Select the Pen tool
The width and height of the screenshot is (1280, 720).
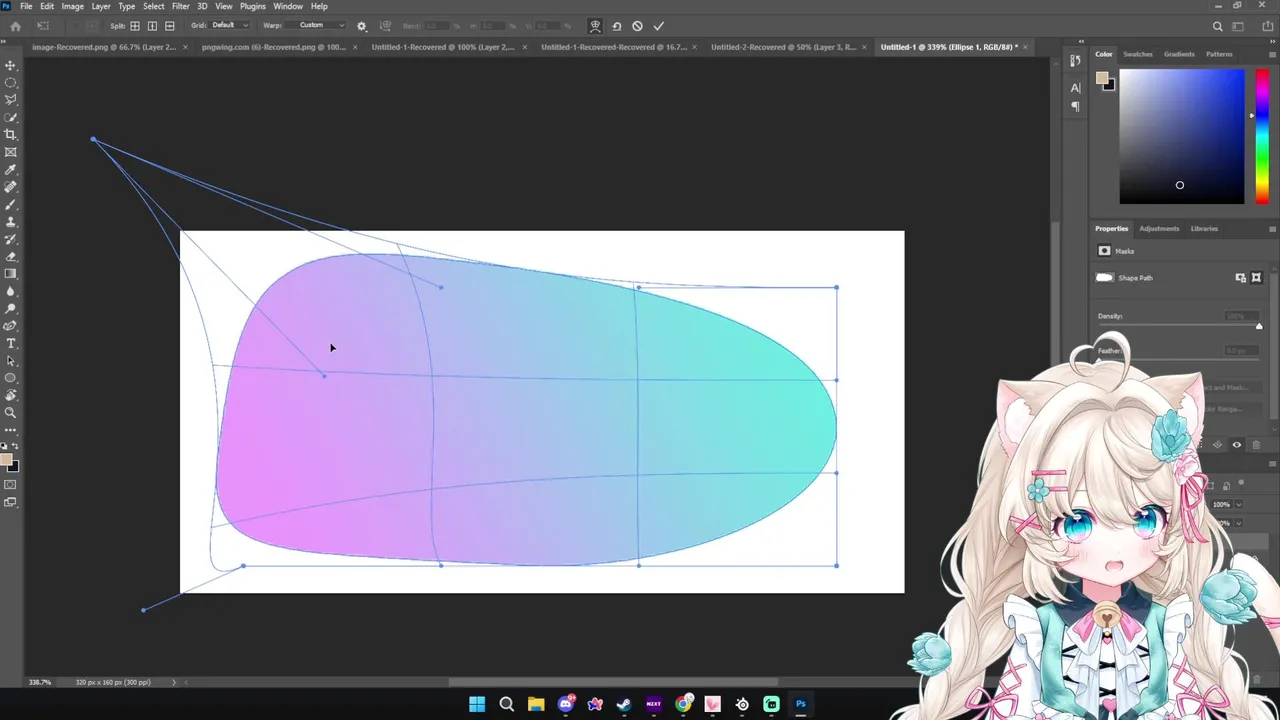[11, 326]
